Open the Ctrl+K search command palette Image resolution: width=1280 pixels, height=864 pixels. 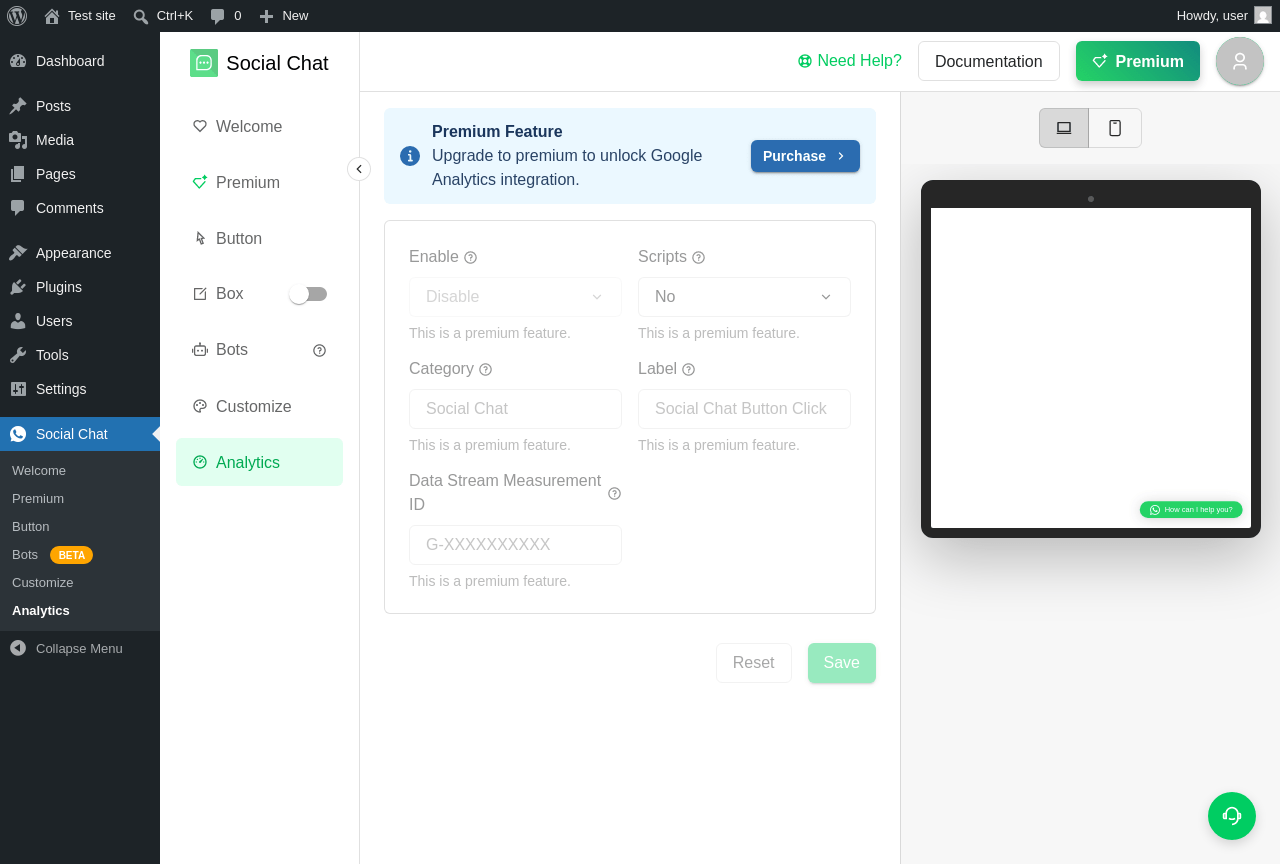163,16
